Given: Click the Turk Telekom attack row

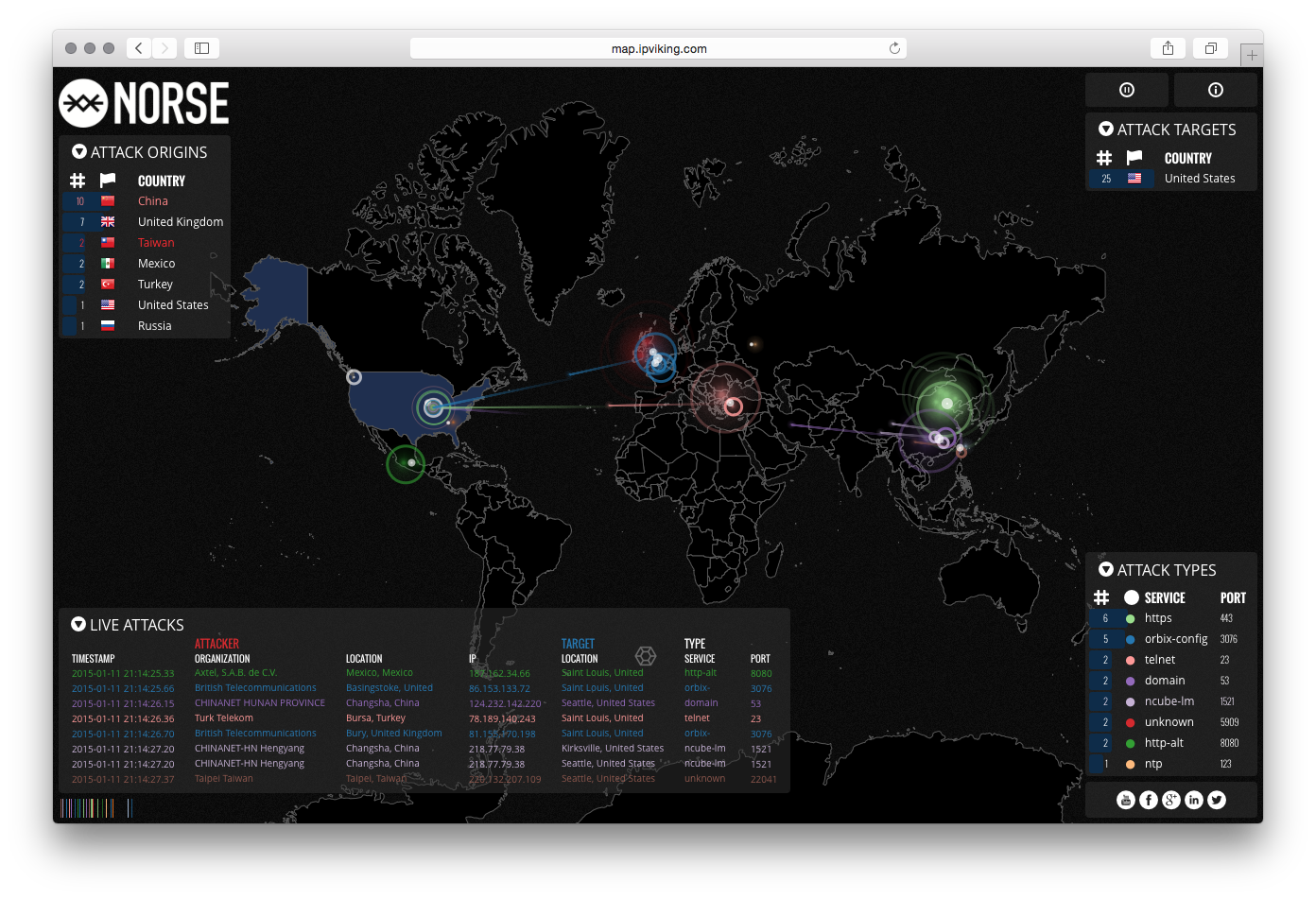Looking at the screenshot, I should [224, 717].
